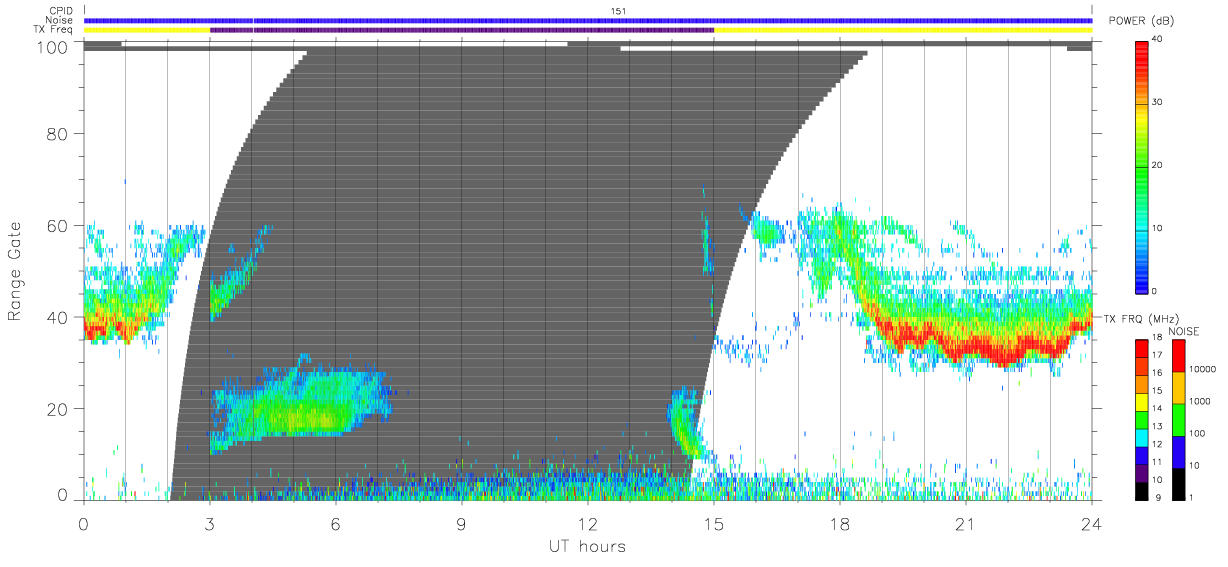Click the 16 label on TX FRQ legend
The image size is (1228, 567).
click(1157, 373)
